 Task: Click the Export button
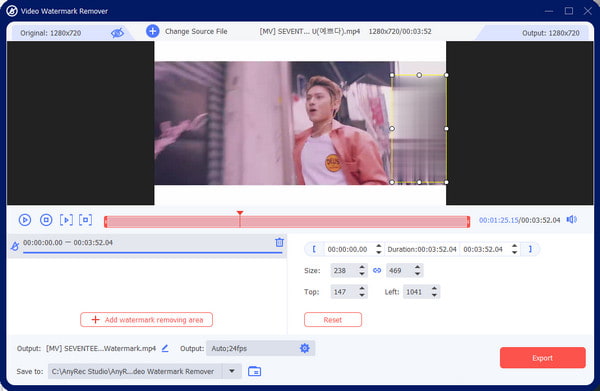click(542, 358)
